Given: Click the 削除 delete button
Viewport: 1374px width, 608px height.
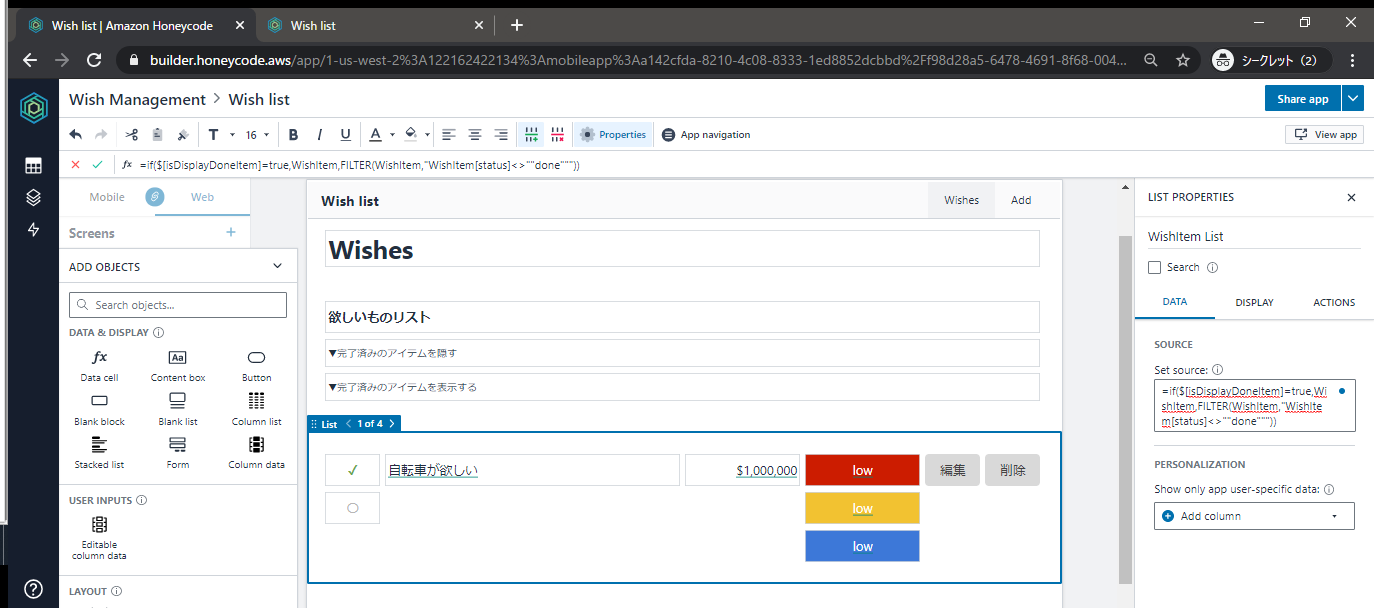Looking at the screenshot, I should [1012, 470].
